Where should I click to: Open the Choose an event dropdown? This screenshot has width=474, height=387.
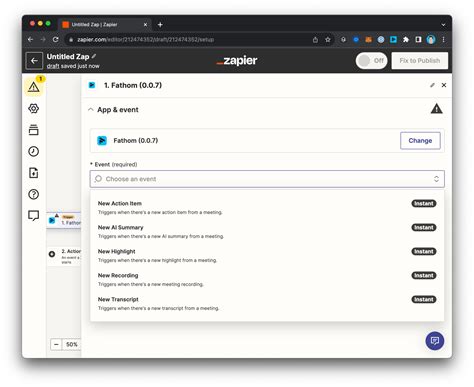pos(267,179)
